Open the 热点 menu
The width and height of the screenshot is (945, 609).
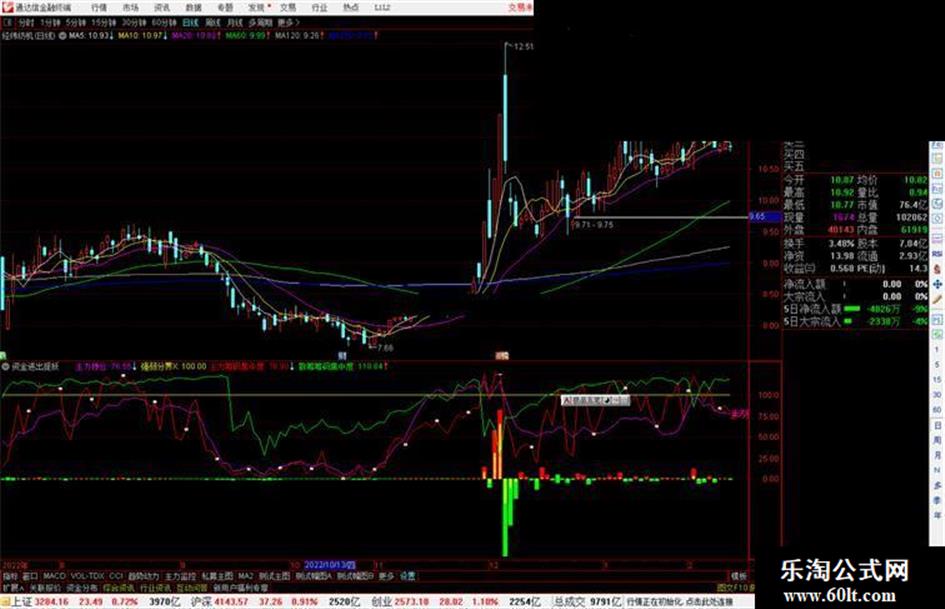pos(351,8)
